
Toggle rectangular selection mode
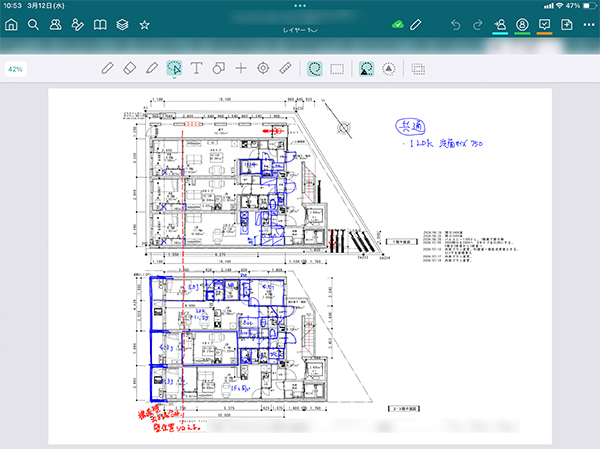tap(338, 68)
